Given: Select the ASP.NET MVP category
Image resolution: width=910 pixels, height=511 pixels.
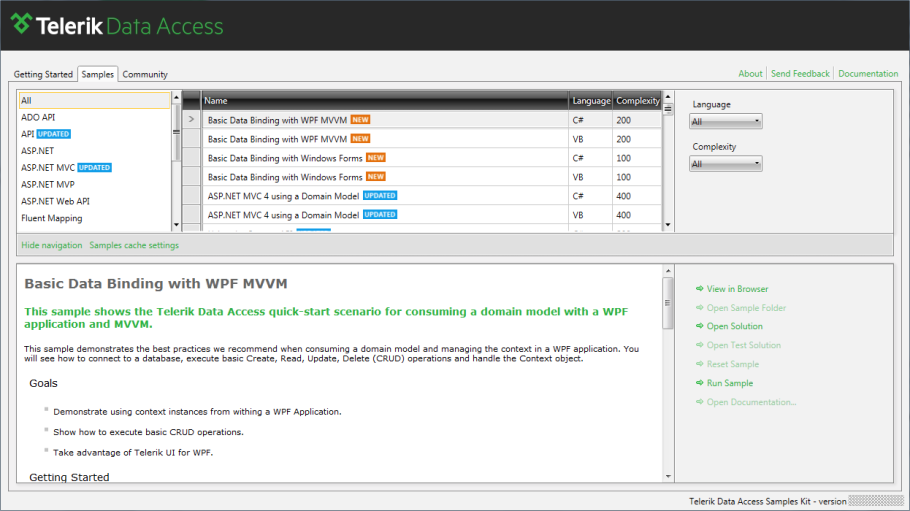Looking at the screenshot, I should [x=95, y=185].
